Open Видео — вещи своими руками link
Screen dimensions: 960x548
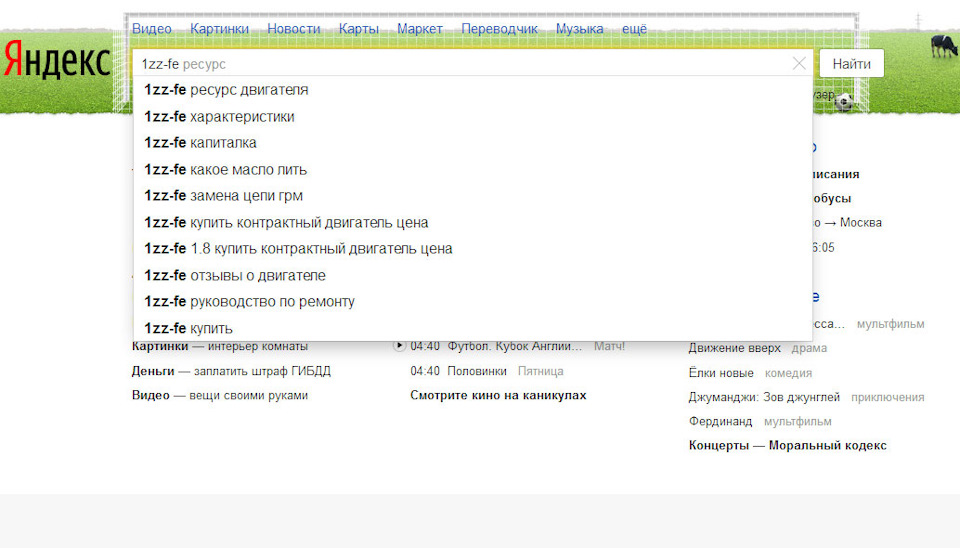(220, 396)
